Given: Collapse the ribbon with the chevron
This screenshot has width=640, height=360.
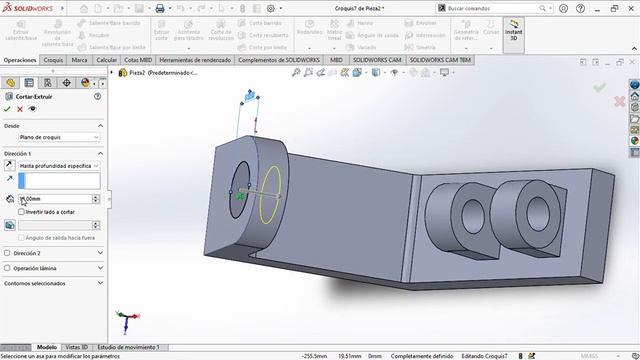Looking at the screenshot, I should click(634, 49).
